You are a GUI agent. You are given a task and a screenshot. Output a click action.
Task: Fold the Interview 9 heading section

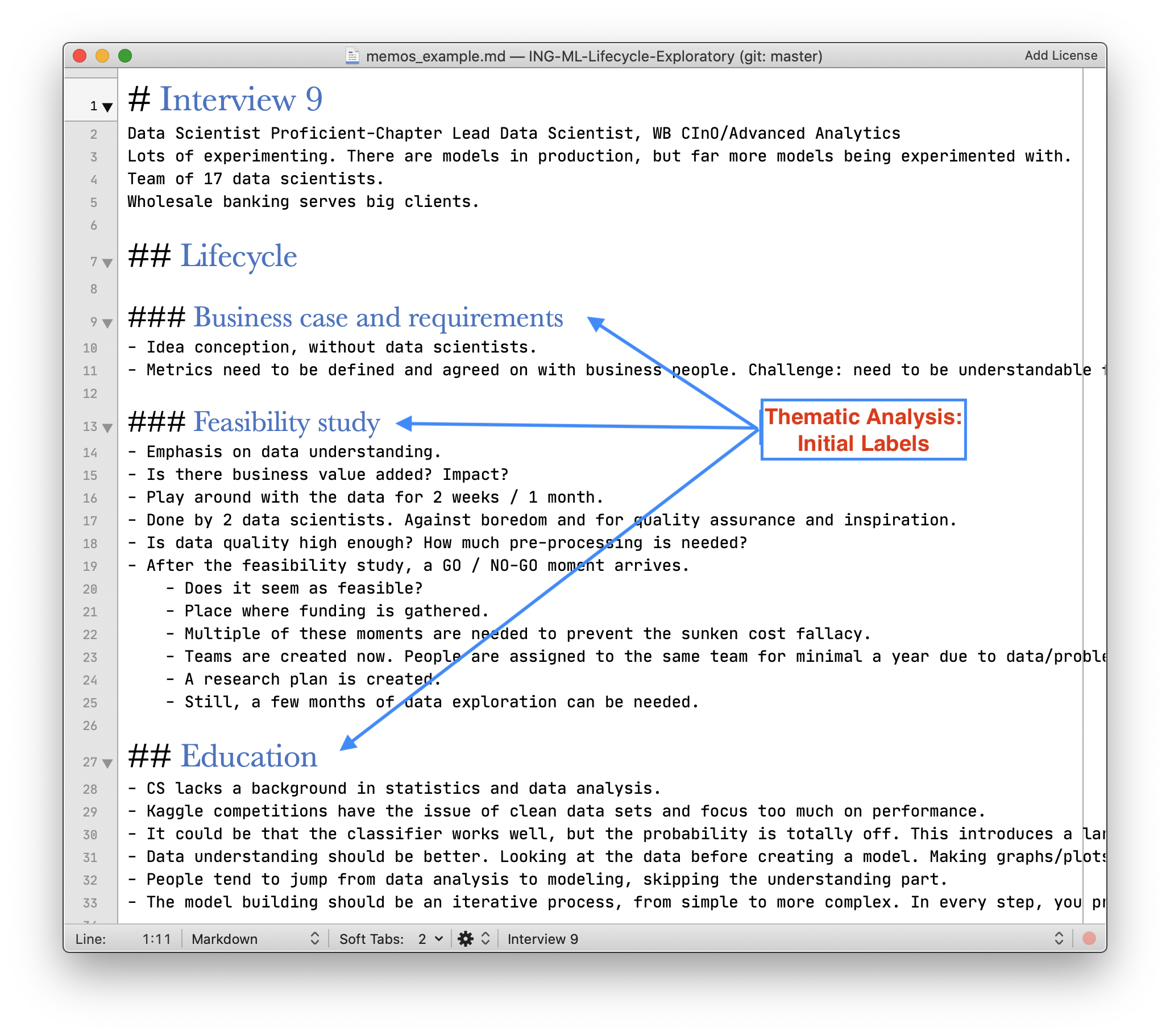[x=107, y=107]
